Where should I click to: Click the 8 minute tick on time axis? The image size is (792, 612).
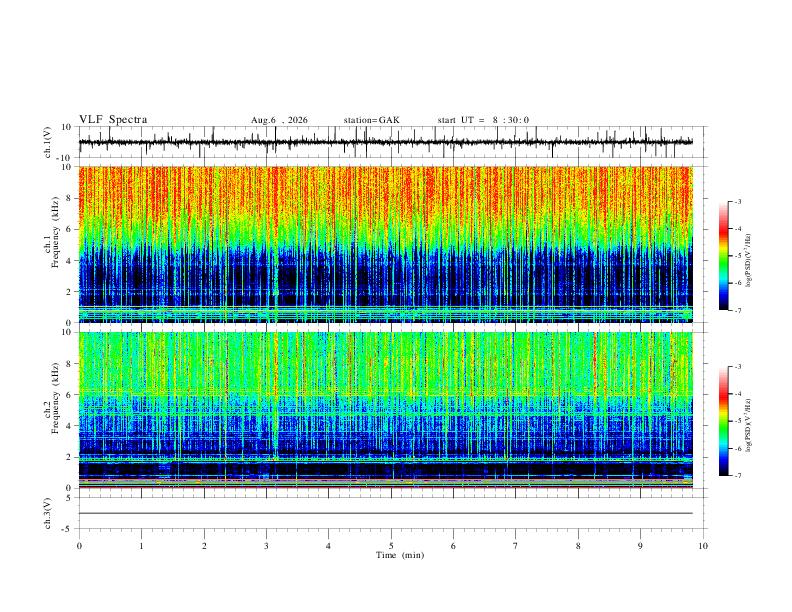click(578, 546)
